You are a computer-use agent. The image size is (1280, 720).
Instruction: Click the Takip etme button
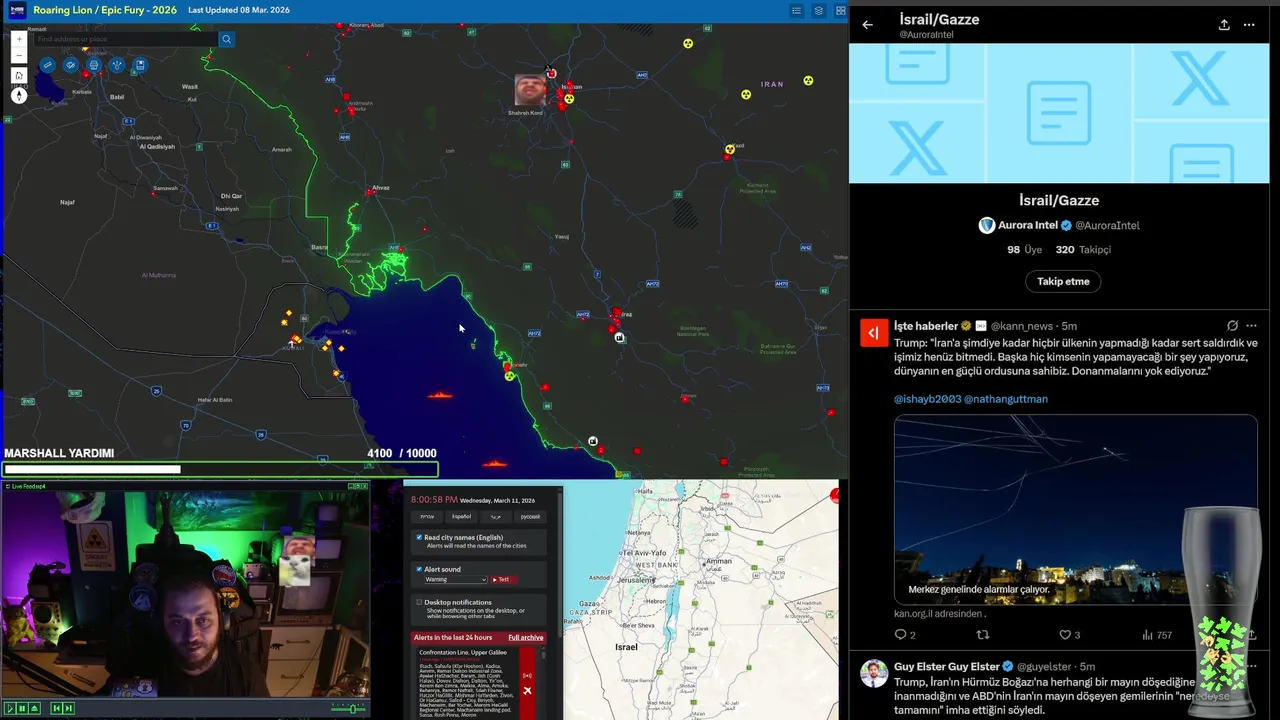1063,281
